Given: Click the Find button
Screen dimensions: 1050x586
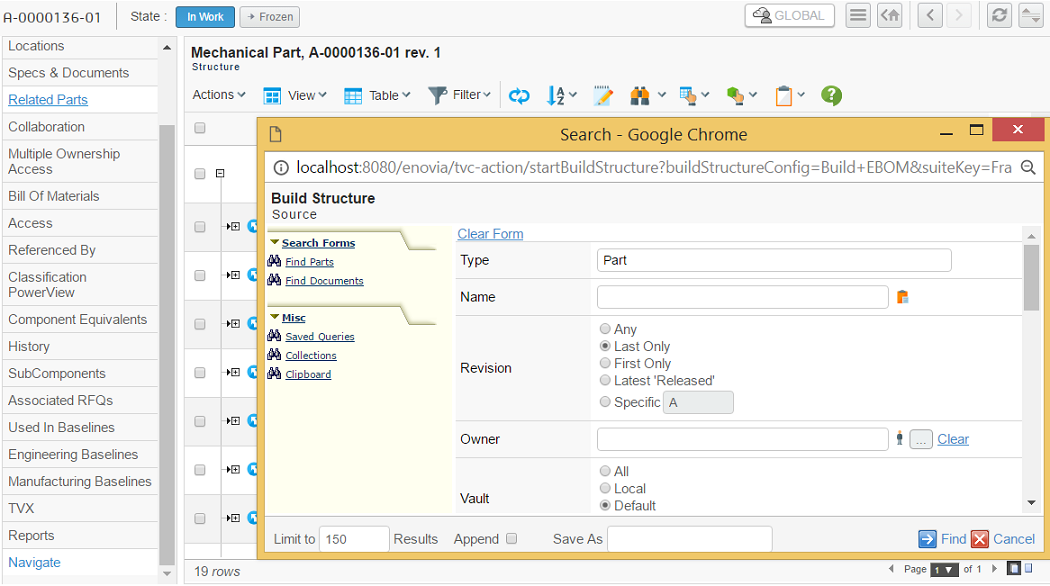Looking at the screenshot, I should tap(942, 539).
